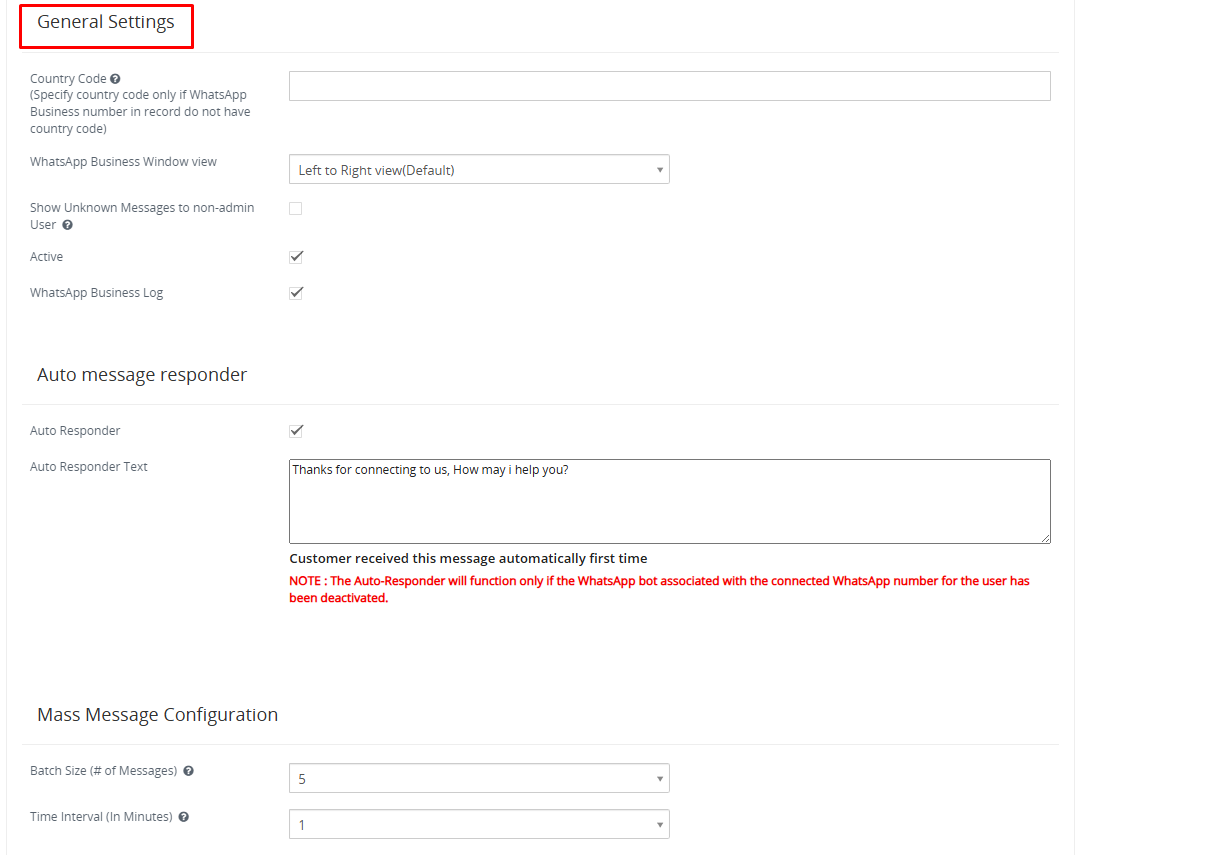Click the Country Code input field
This screenshot has width=1221, height=855.
click(x=670, y=86)
